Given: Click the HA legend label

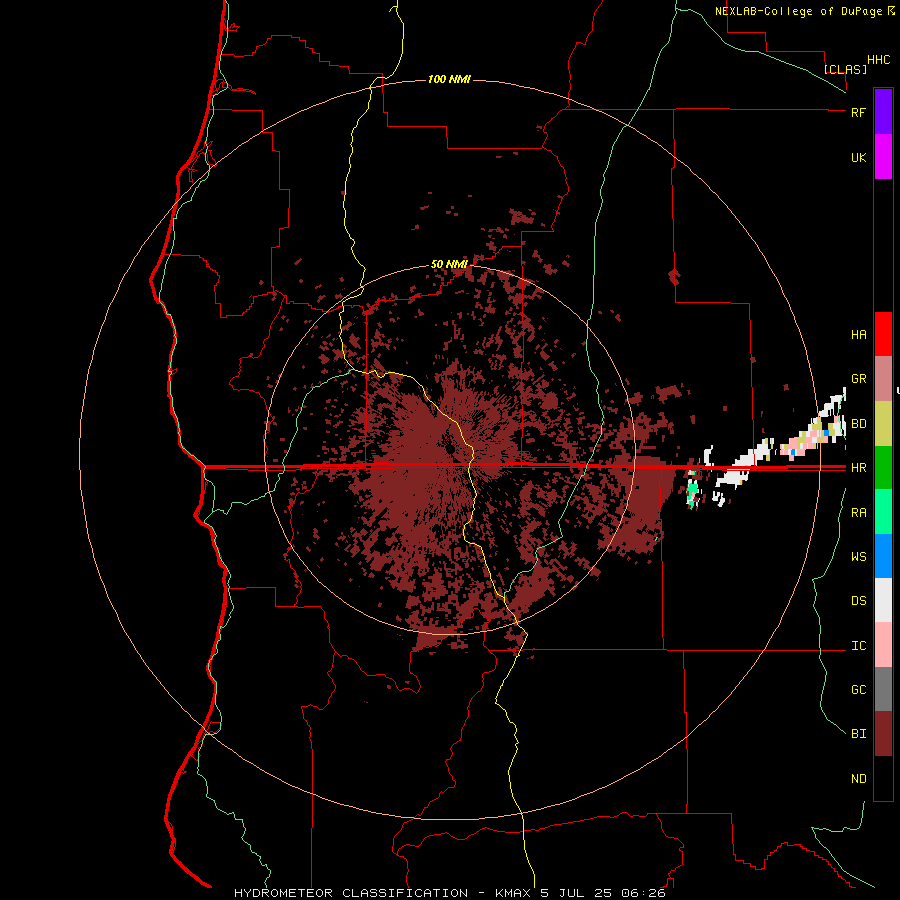Looking at the screenshot, I should click(x=858, y=334).
